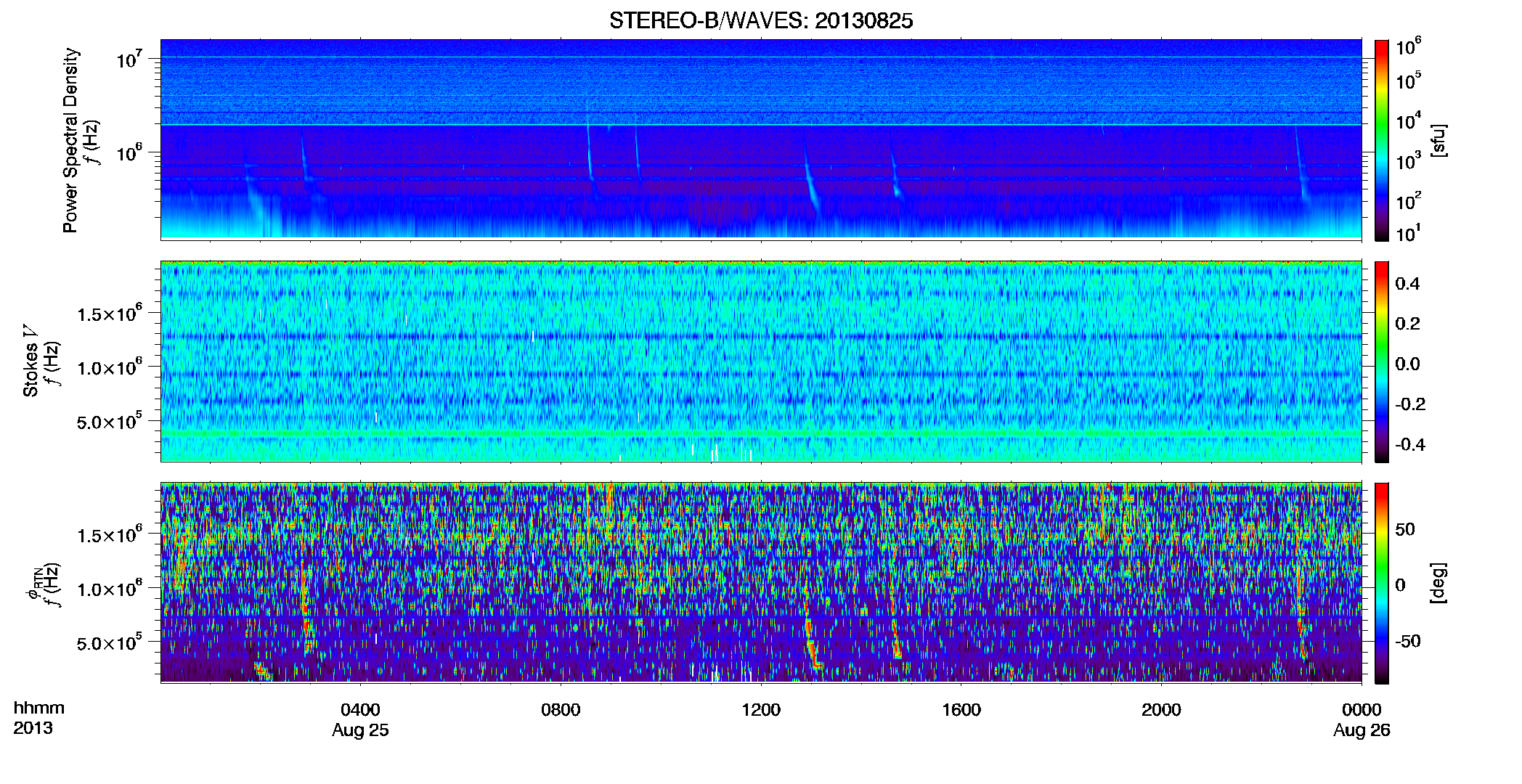
Task: Click 1.5×10^6 tick on φ RTN panel
Action: 110,534
